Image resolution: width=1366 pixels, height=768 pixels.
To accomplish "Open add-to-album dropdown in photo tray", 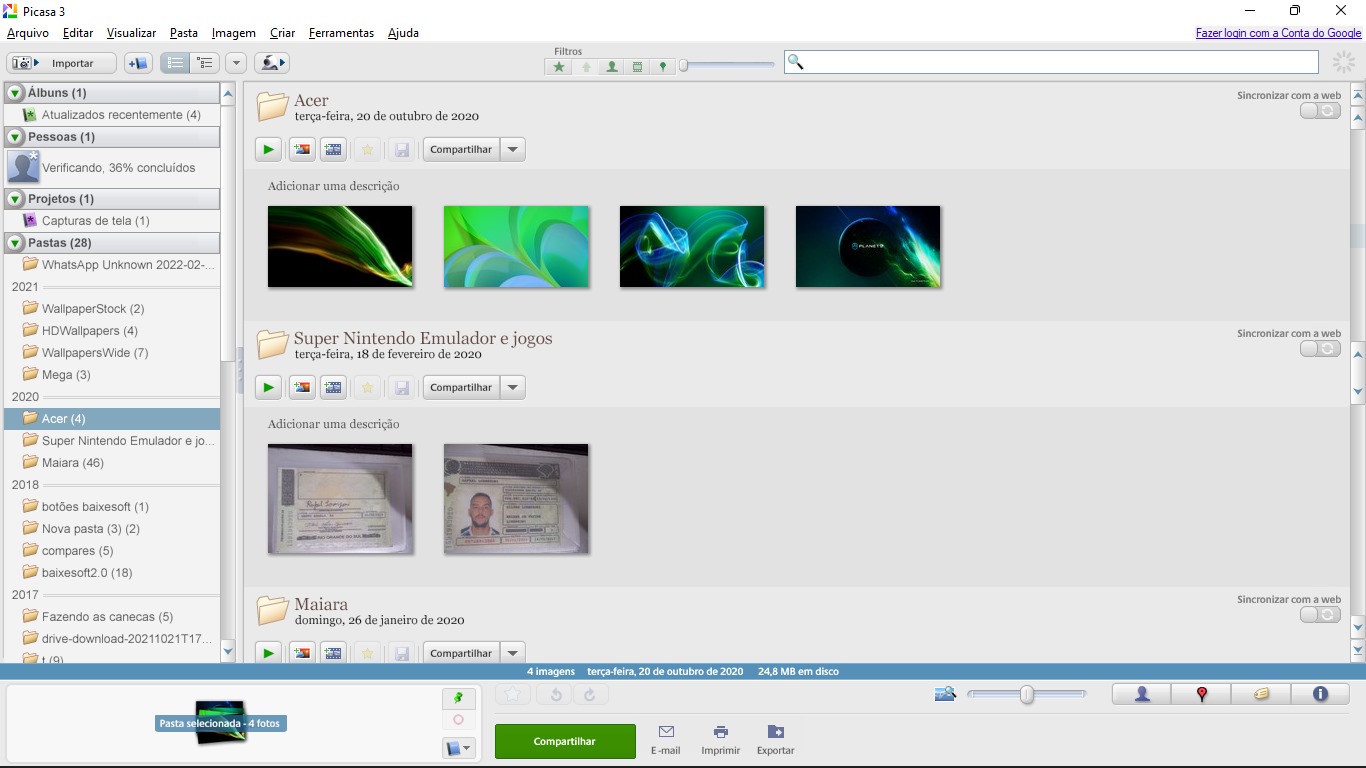I will tap(458, 748).
